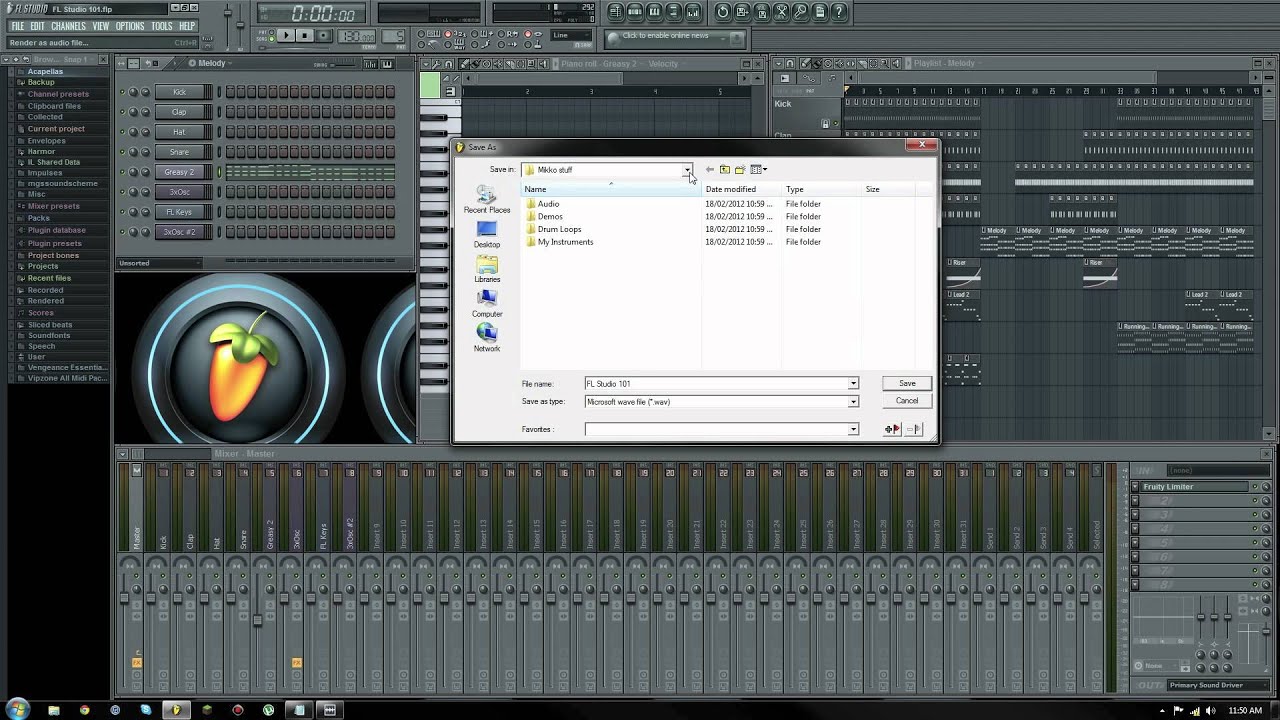Click the one-click audio recording icon
Screen dimensions: 1280x720
coord(801,12)
